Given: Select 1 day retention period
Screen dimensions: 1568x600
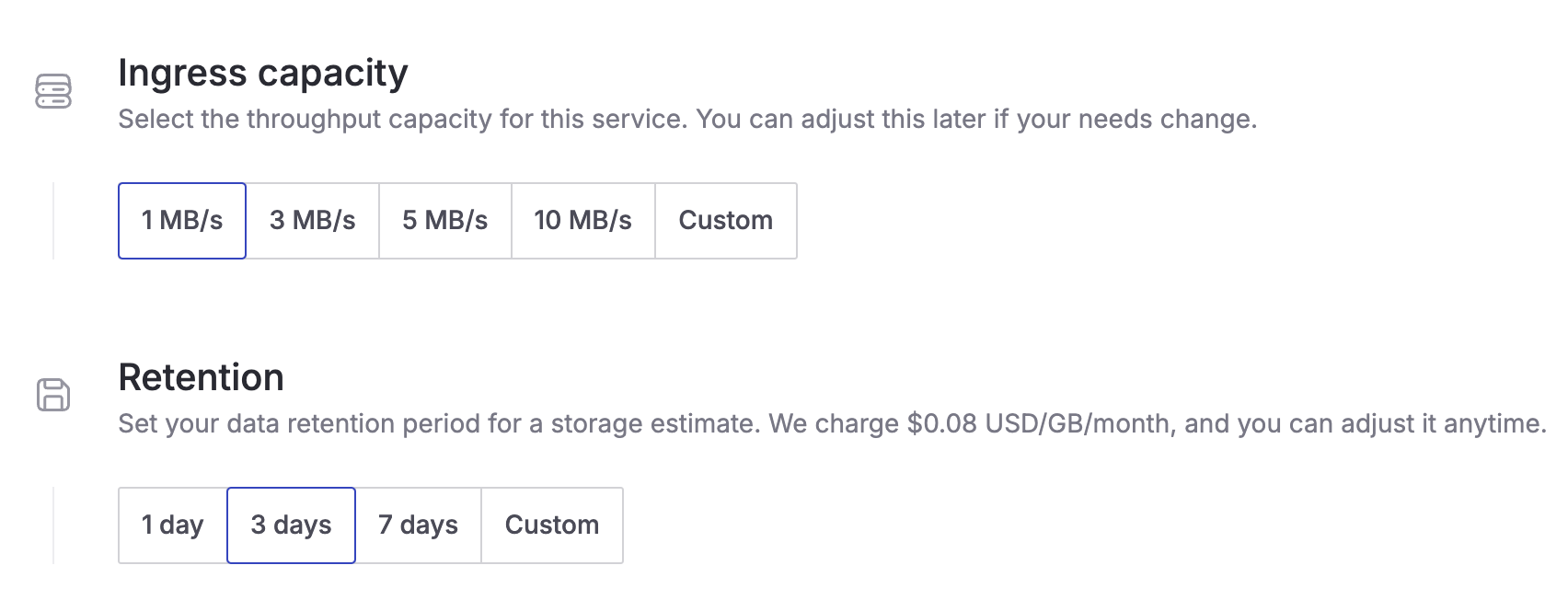Looking at the screenshot, I should pyautogui.click(x=173, y=525).
